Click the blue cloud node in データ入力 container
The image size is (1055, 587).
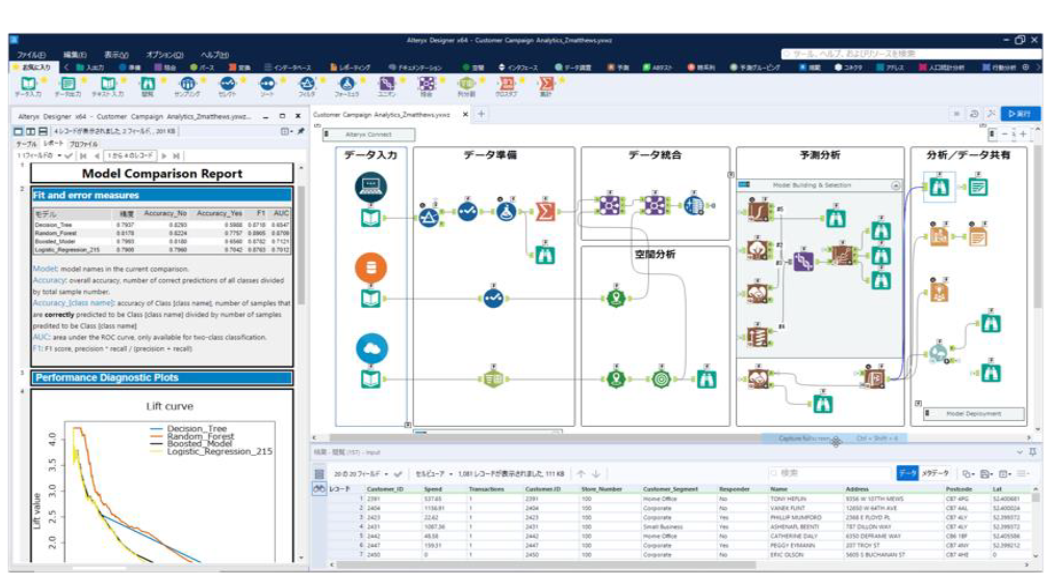[x=371, y=349]
